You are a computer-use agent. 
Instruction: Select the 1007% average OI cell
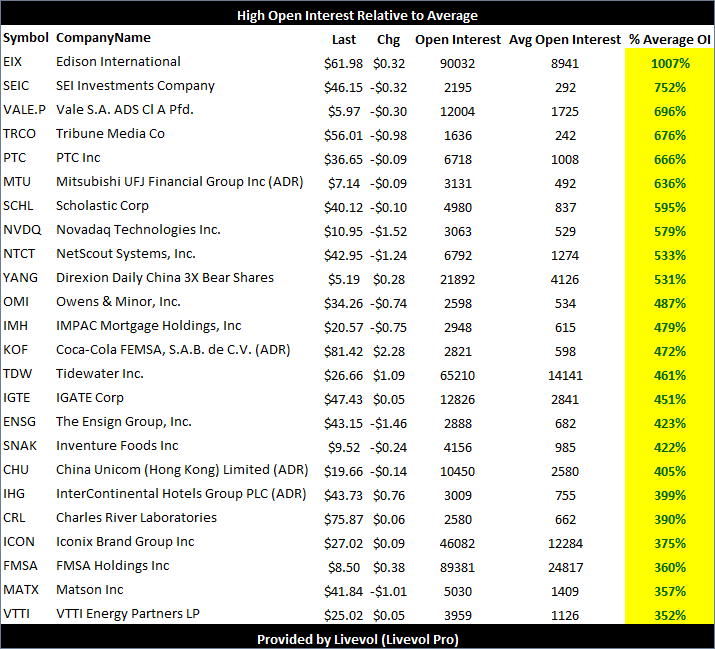pyautogui.click(x=670, y=63)
